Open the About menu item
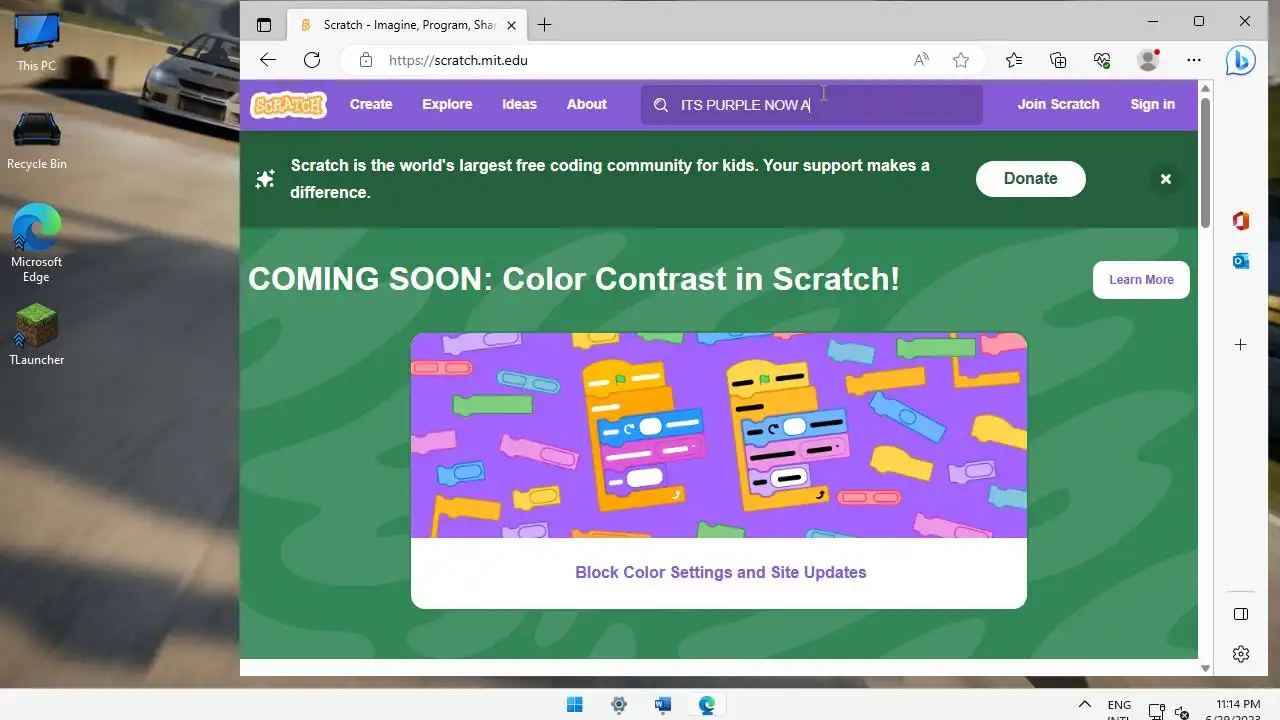This screenshot has height=720, width=1280. [587, 104]
